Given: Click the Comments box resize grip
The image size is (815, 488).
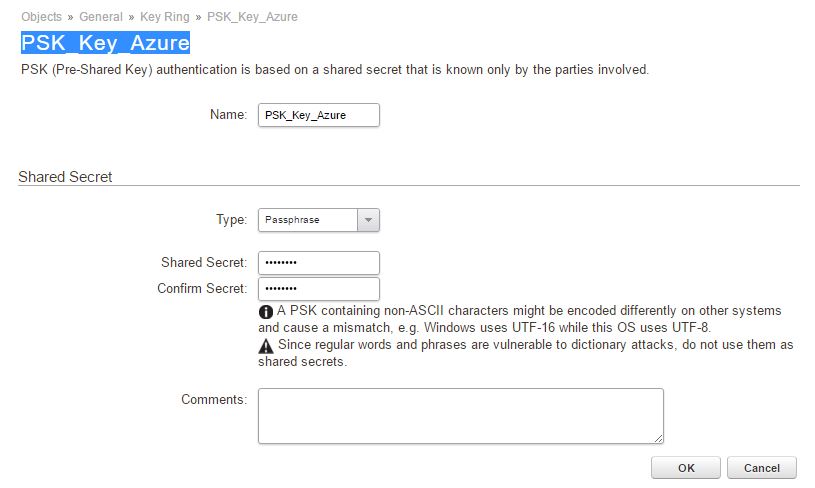Looking at the screenshot, I should coord(659,438).
